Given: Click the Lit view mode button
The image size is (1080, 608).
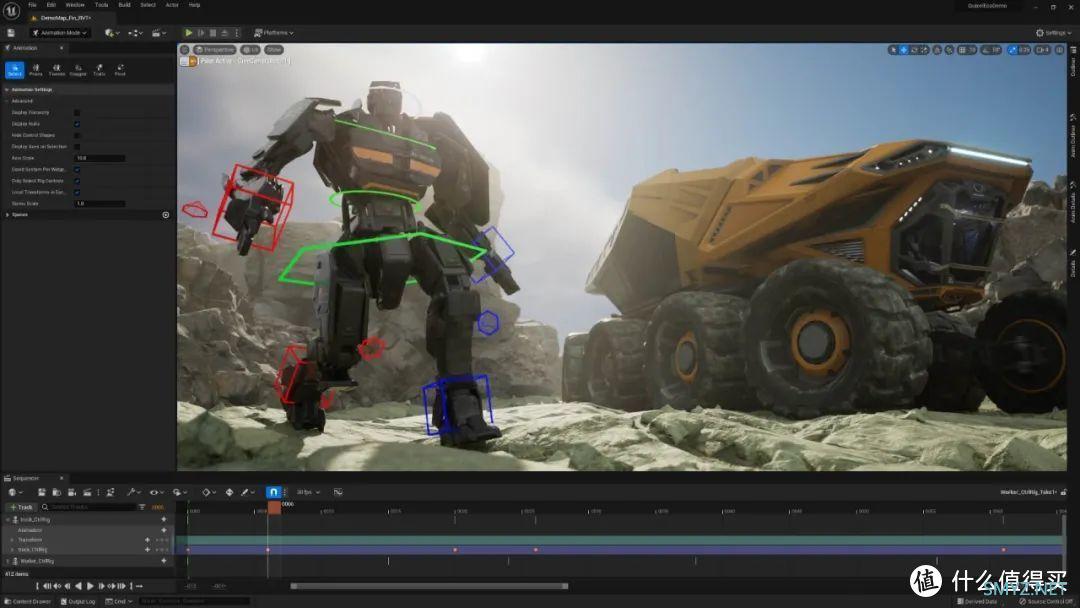Looking at the screenshot, I should point(251,50).
